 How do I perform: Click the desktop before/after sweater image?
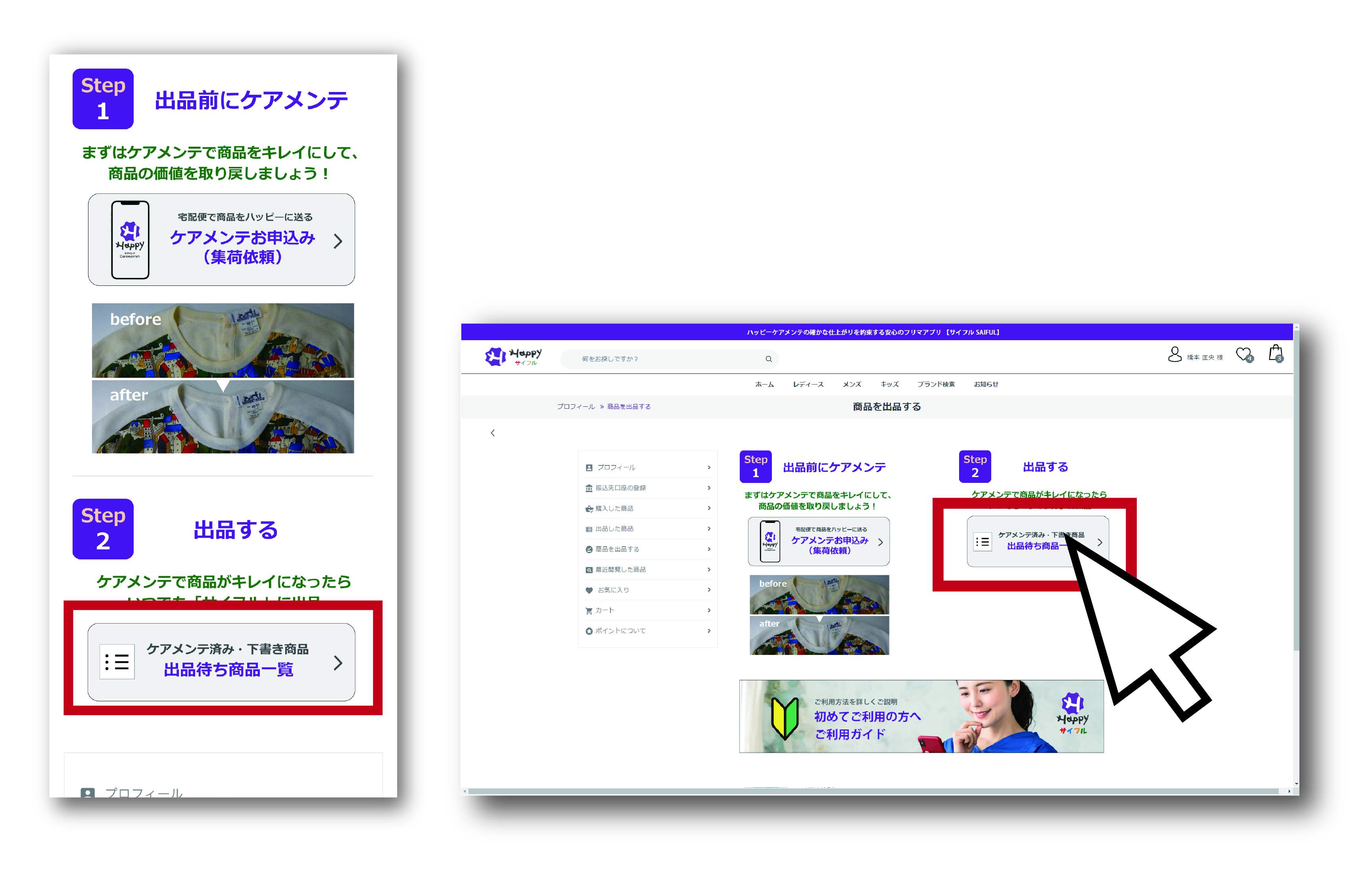[x=819, y=615]
